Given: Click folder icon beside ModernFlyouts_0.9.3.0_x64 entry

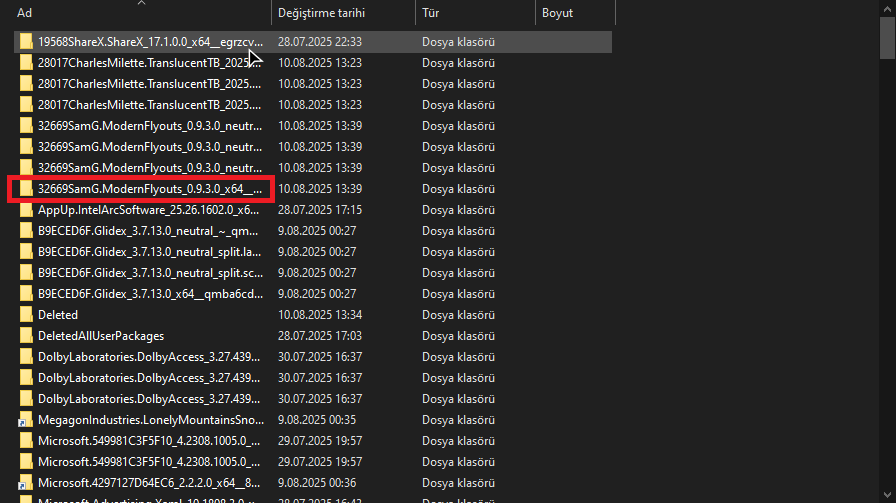Looking at the screenshot, I should point(26,189).
